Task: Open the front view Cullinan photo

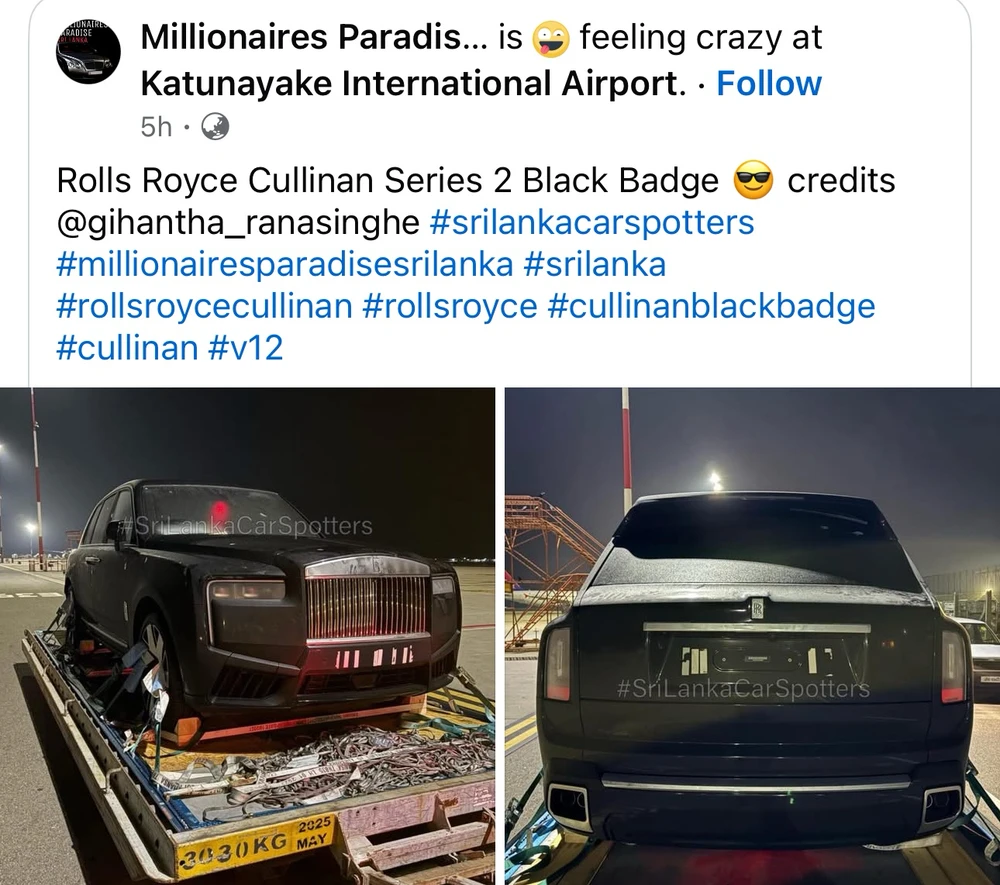Action: 247,636
